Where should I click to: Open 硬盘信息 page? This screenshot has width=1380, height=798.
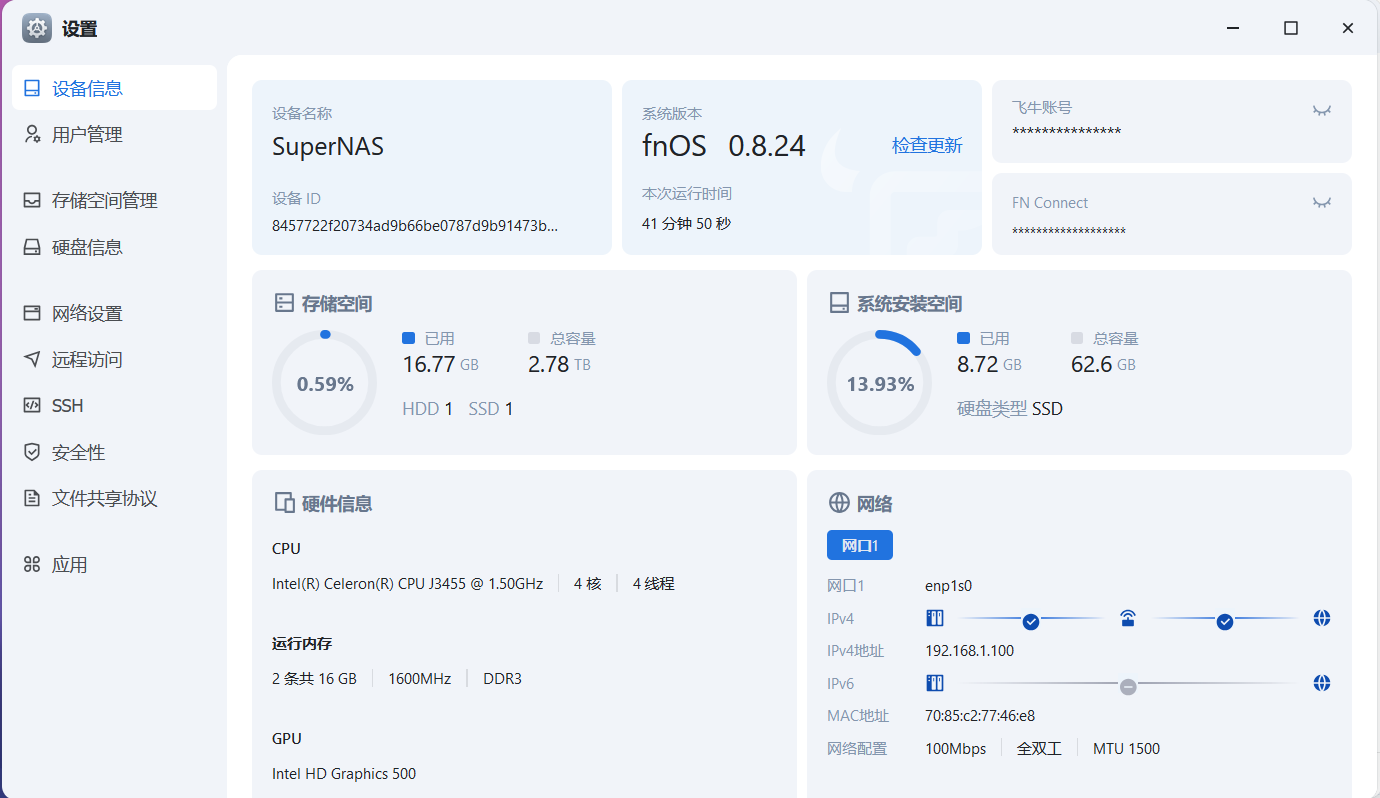pos(114,247)
